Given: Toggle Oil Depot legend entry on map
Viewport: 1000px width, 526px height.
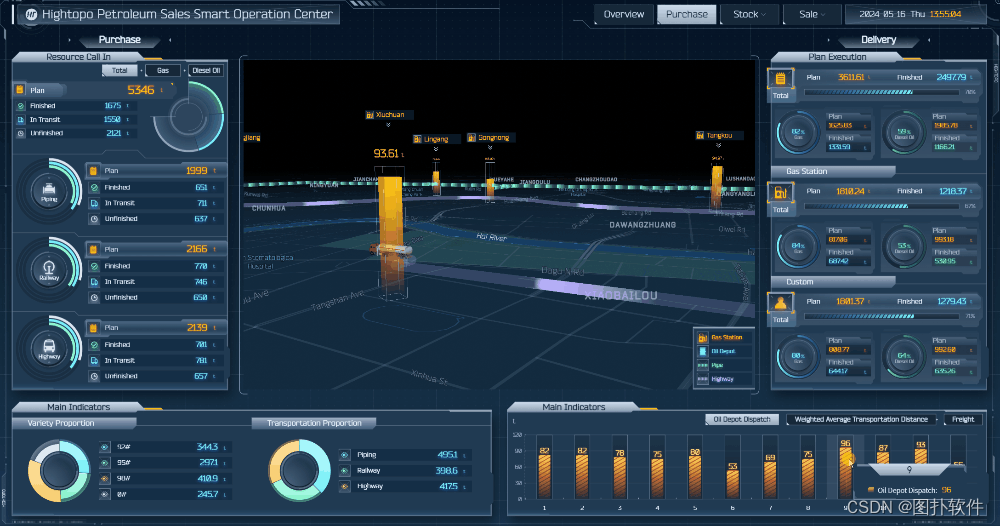Looking at the screenshot, I should tap(723, 351).
